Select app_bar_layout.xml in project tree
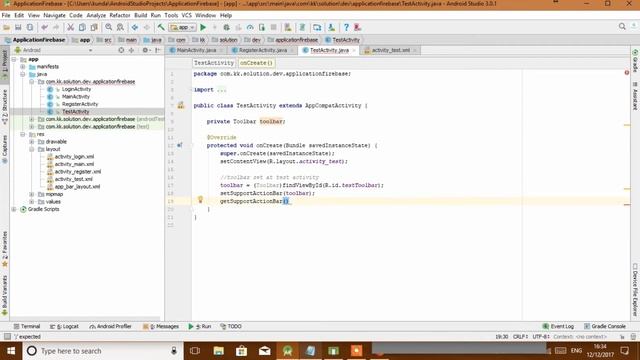Viewport: 640px width, 360px height. click(77, 187)
